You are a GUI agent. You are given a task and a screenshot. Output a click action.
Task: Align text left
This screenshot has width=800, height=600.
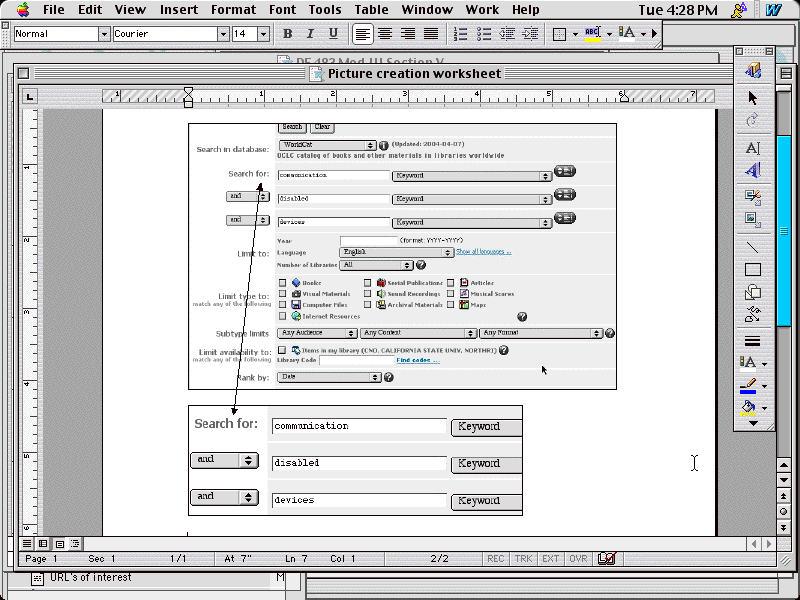tap(362, 34)
